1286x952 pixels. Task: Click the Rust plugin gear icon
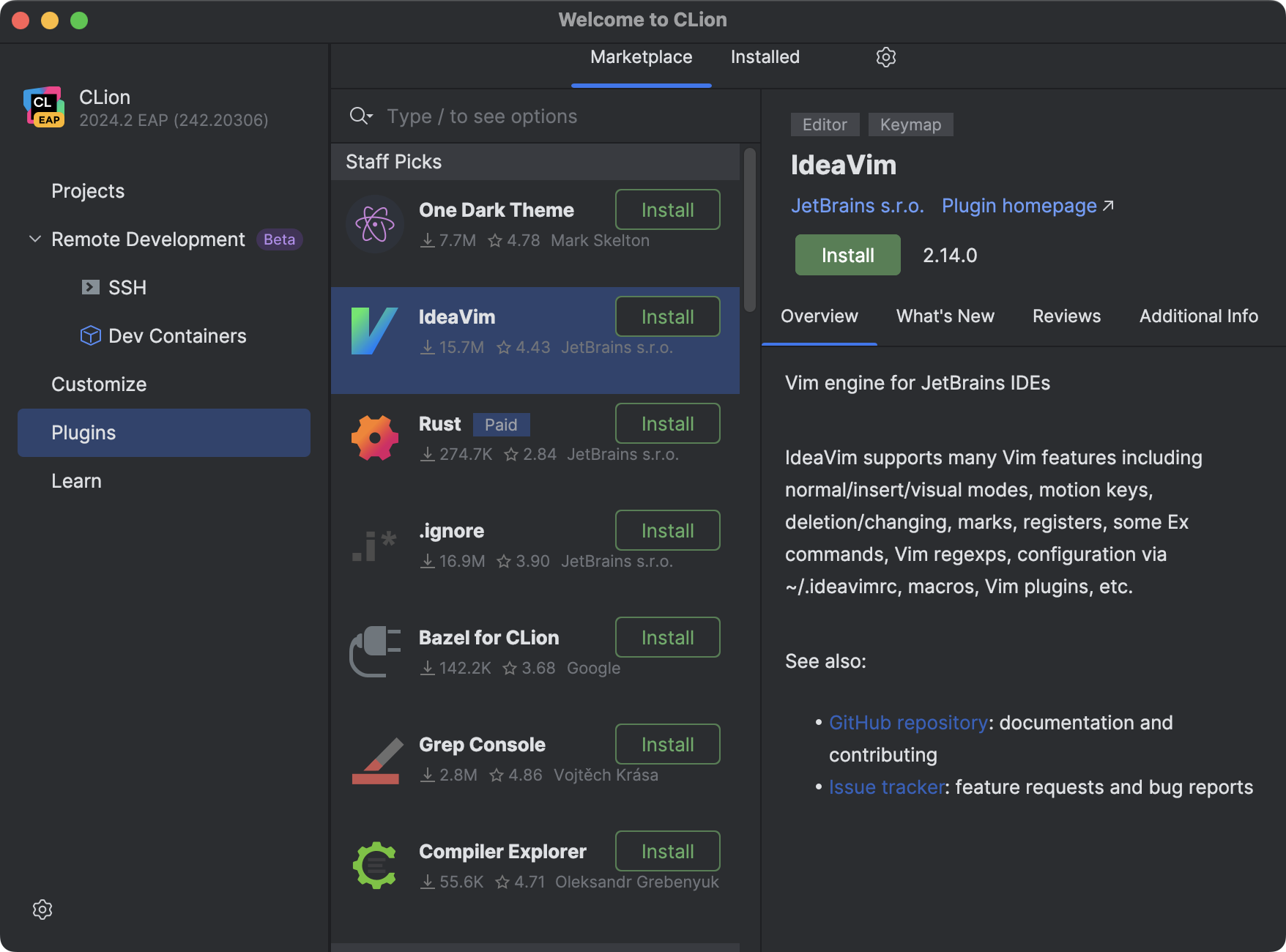point(374,436)
